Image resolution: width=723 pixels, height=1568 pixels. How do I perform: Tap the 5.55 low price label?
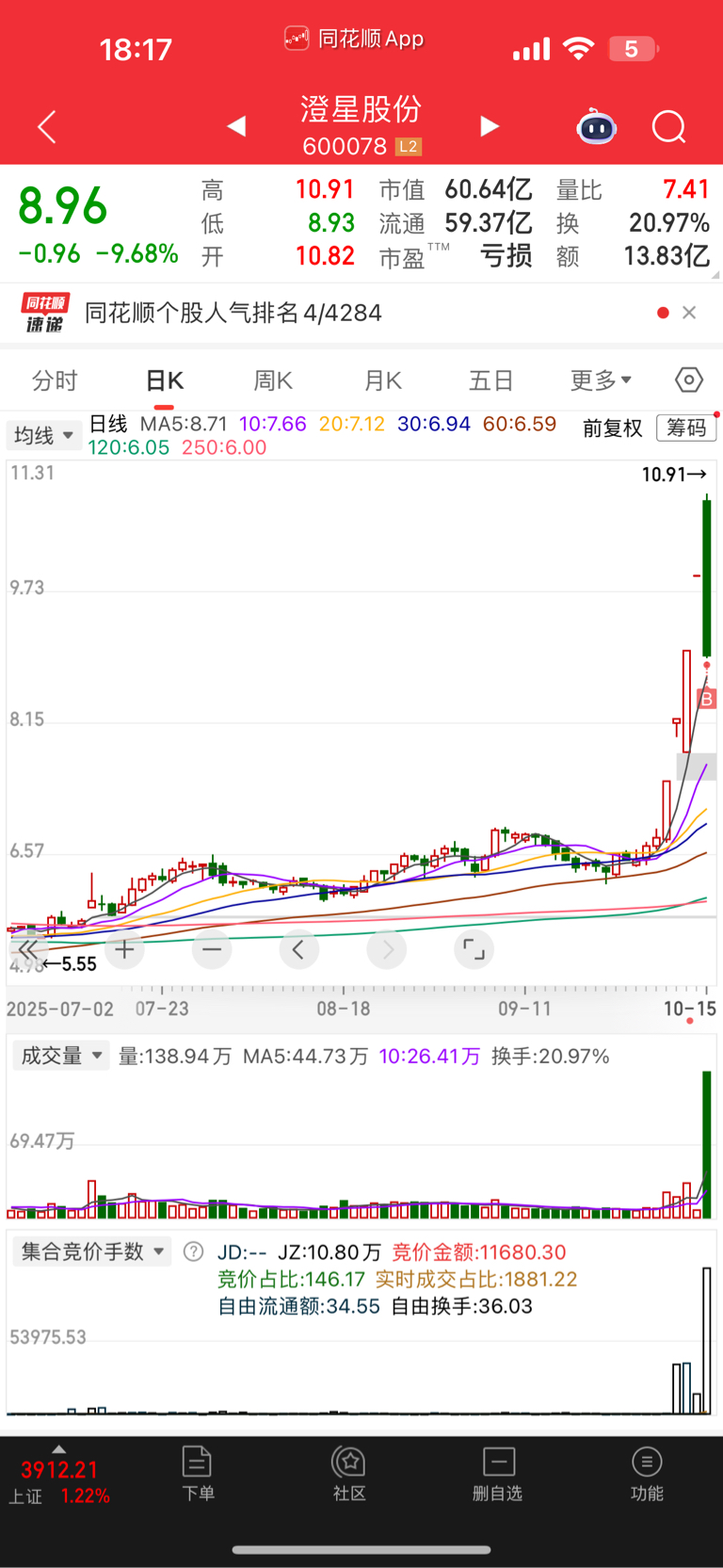pyautogui.click(x=70, y=963)
